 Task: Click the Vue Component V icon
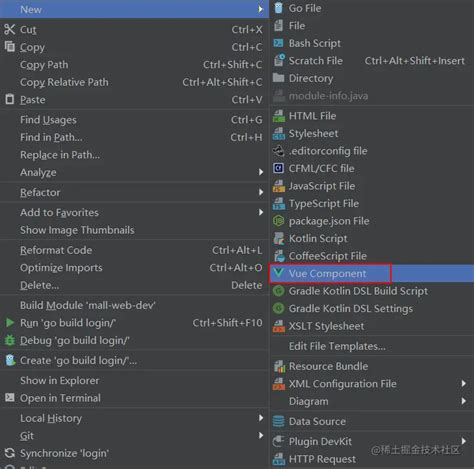(278, 273)
